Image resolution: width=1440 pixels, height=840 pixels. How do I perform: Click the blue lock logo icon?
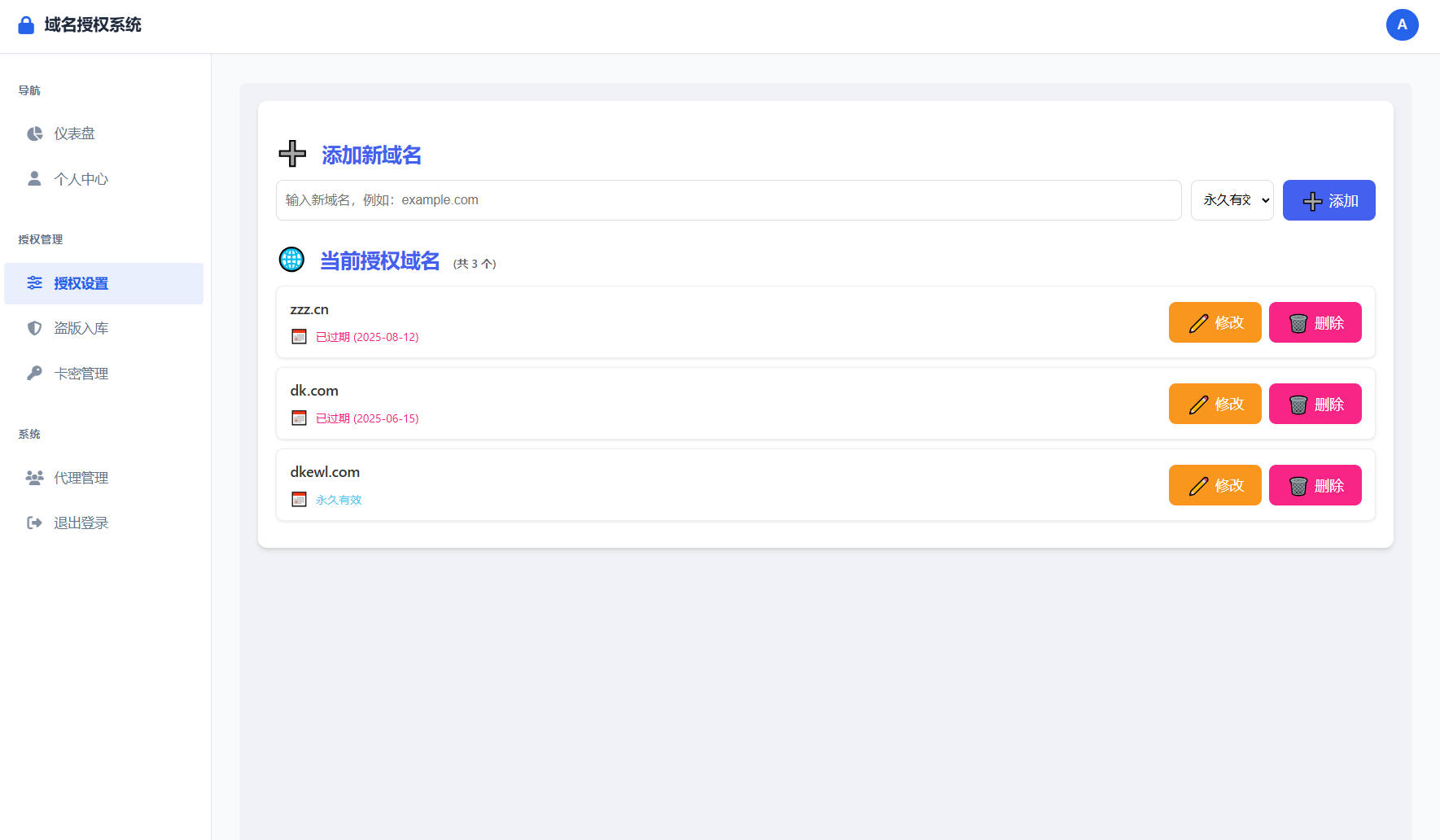click(26, 25)
